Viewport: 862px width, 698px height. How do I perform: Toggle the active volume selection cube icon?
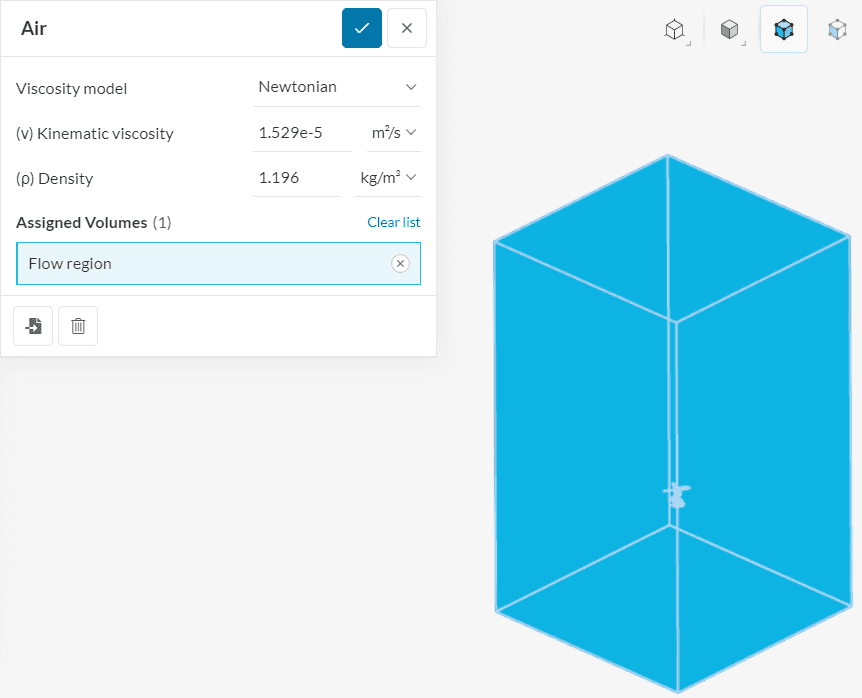(x=783, y=30)
